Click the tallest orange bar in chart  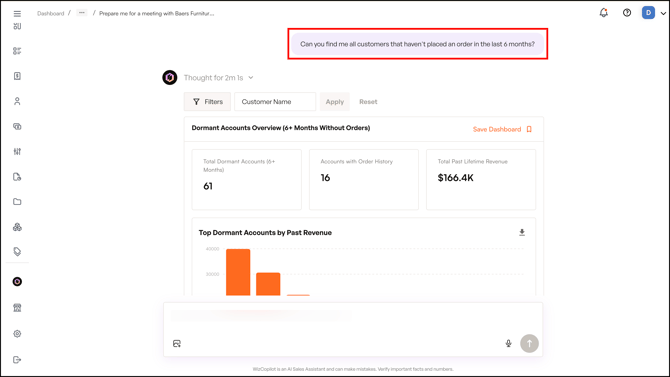(x=238, y=272)
